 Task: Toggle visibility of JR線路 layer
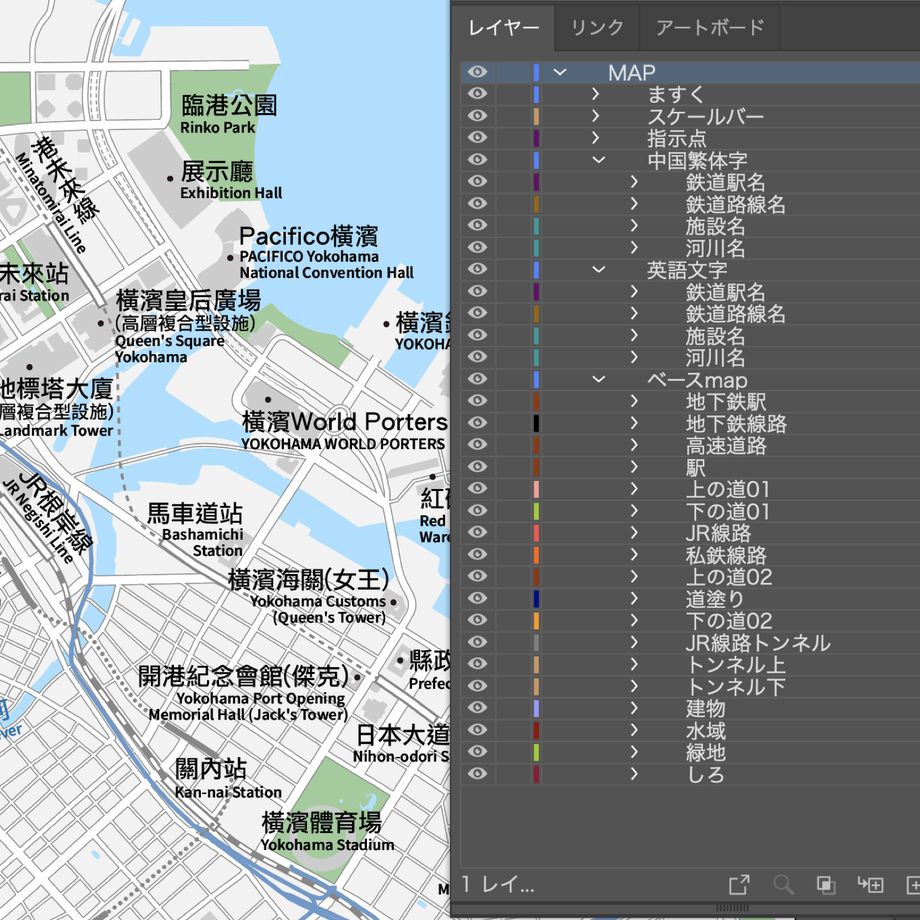(478, 532)
